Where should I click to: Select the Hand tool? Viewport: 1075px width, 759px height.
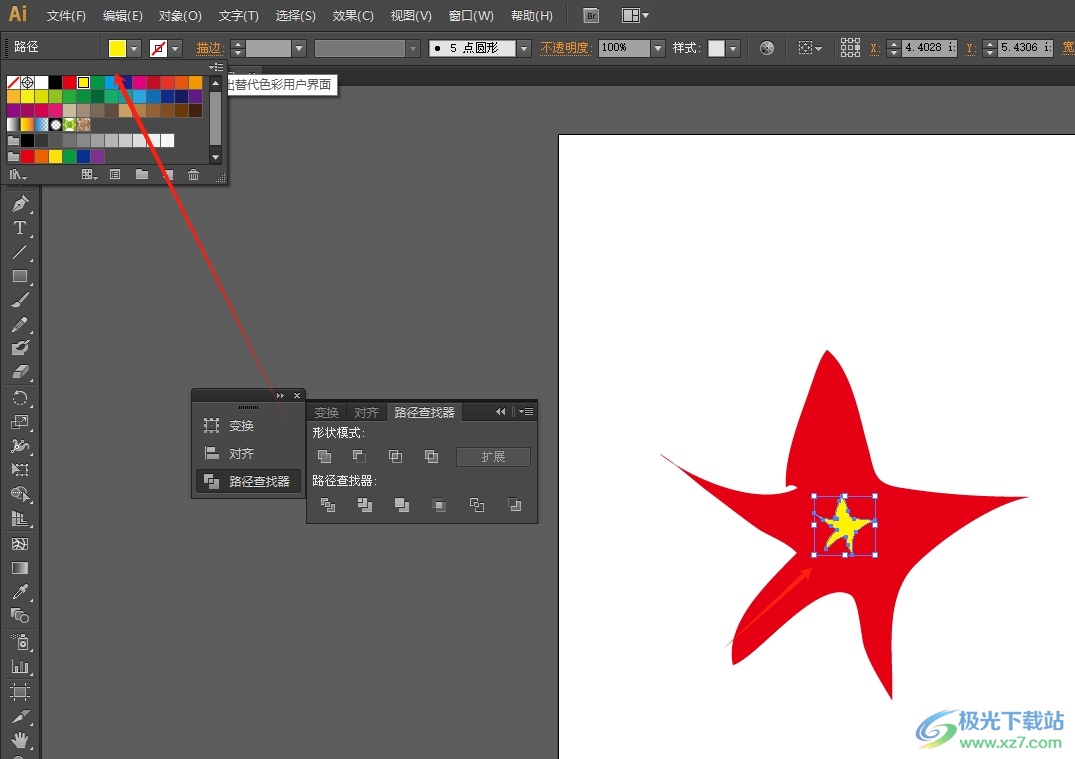click(20, 740)
